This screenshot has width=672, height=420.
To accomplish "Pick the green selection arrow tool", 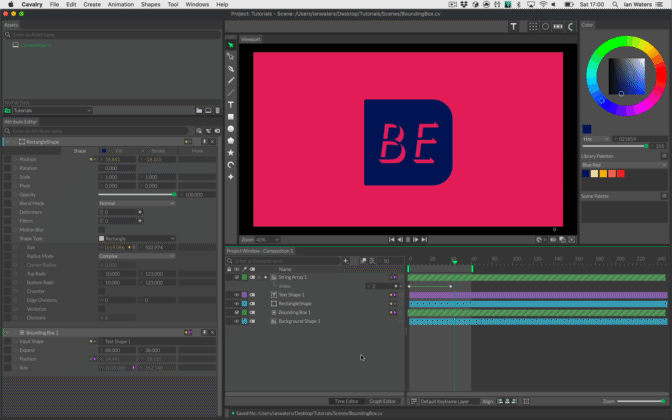I will click(231, 45).
